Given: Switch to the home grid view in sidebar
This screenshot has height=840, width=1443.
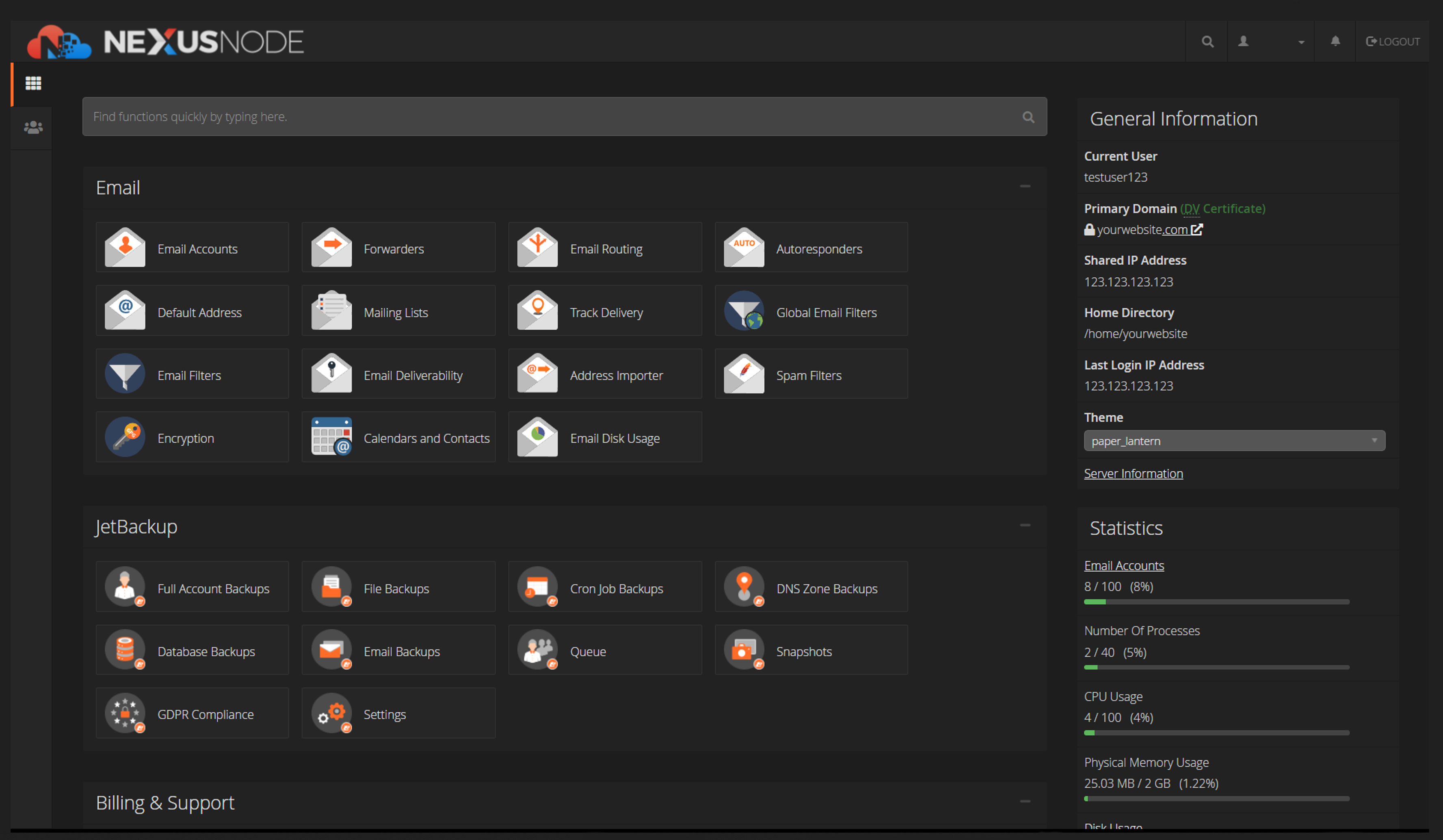Looking at the screenshot, I should pyautogui.click(x=32, y=84).
